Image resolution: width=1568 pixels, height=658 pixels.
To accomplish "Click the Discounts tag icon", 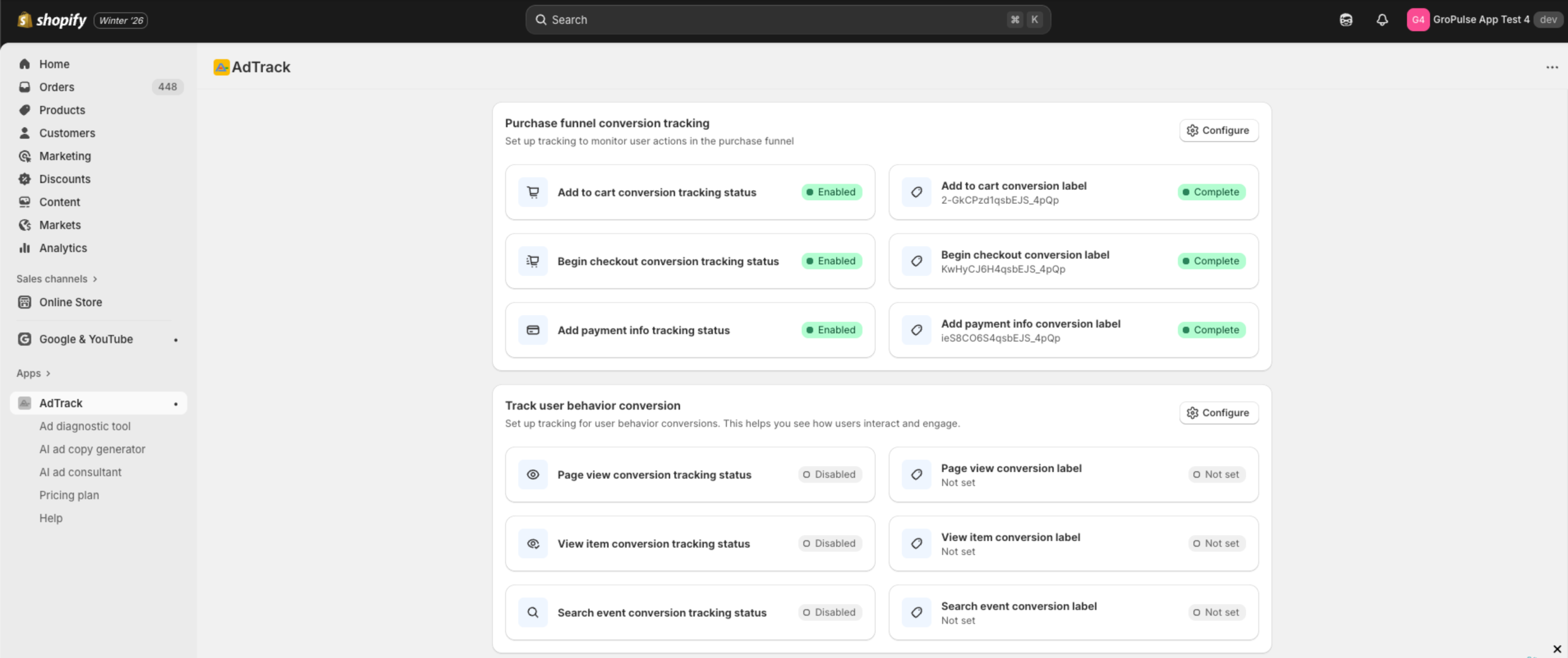I will pos(24,179).
